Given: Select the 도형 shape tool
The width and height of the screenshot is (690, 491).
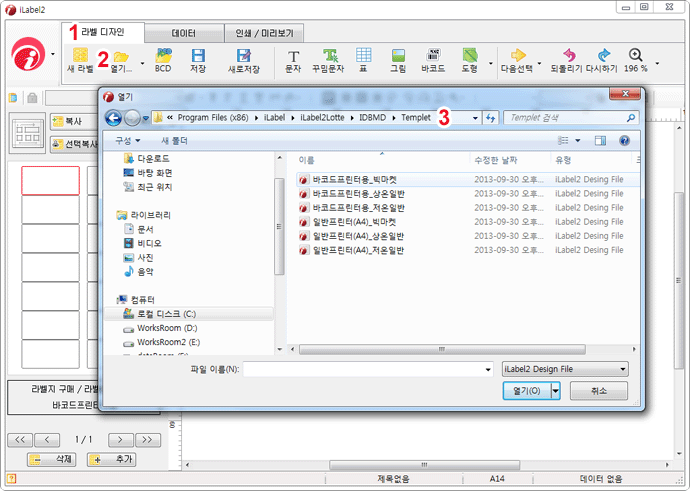Looking at the screenshot, I should (x=470, y=60).
